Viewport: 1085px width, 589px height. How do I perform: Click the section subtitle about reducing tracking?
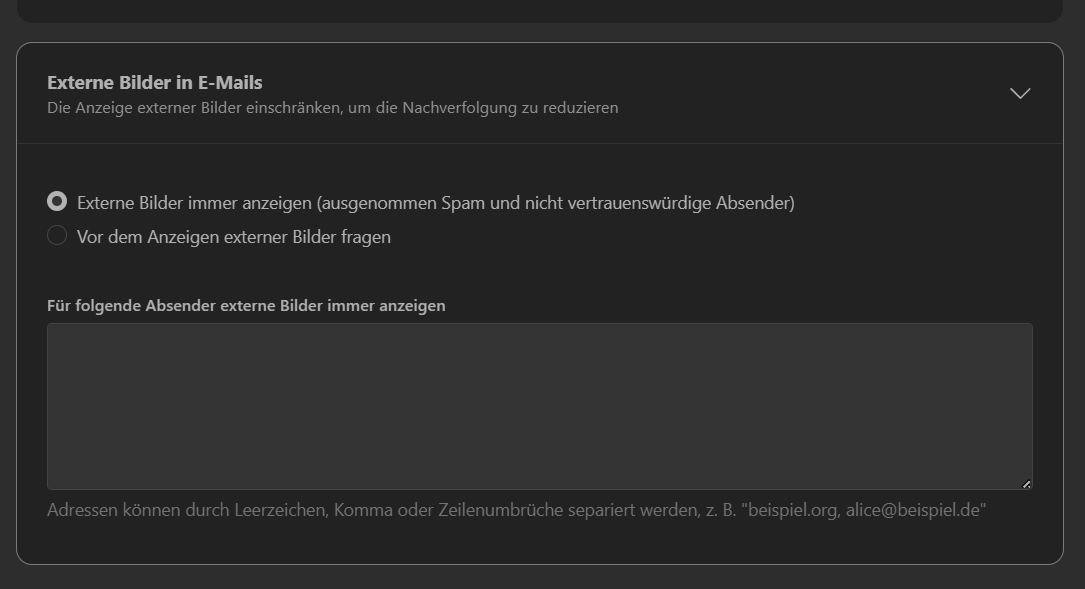pyautogui.click(x=332, y=108)
